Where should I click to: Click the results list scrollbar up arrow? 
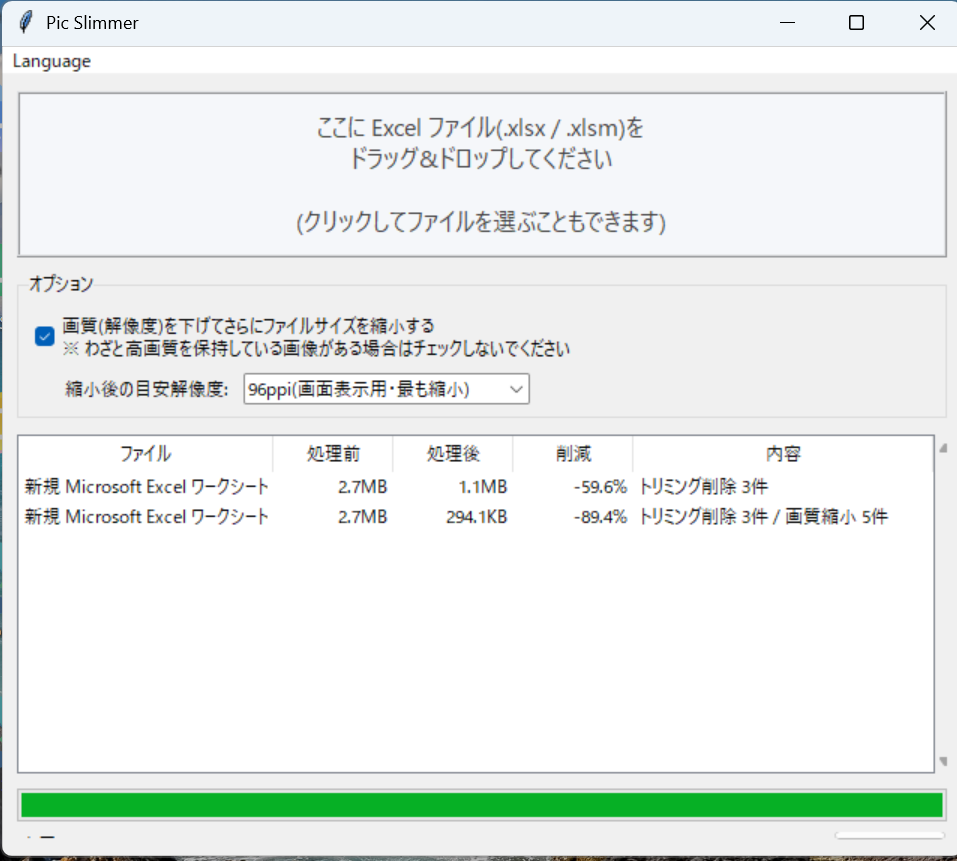944,448
